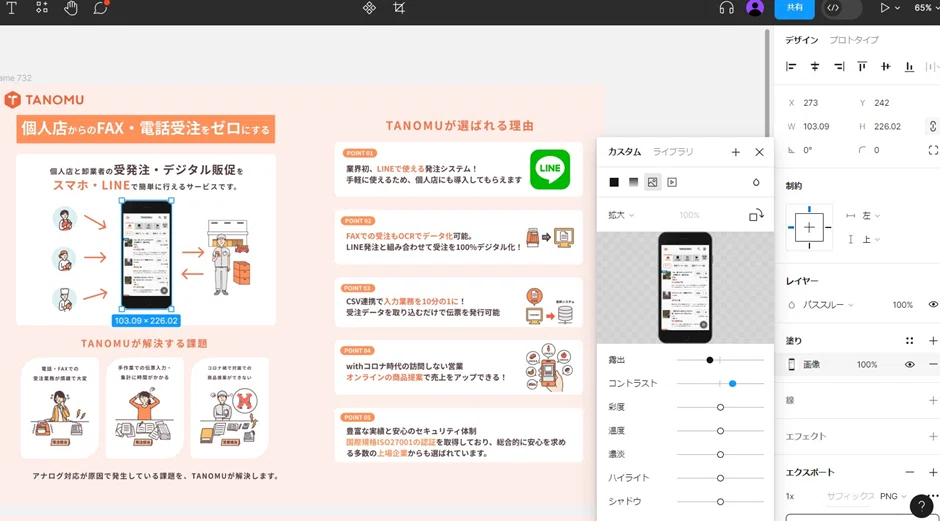Select the Text tool

click(x=11, y=8)
